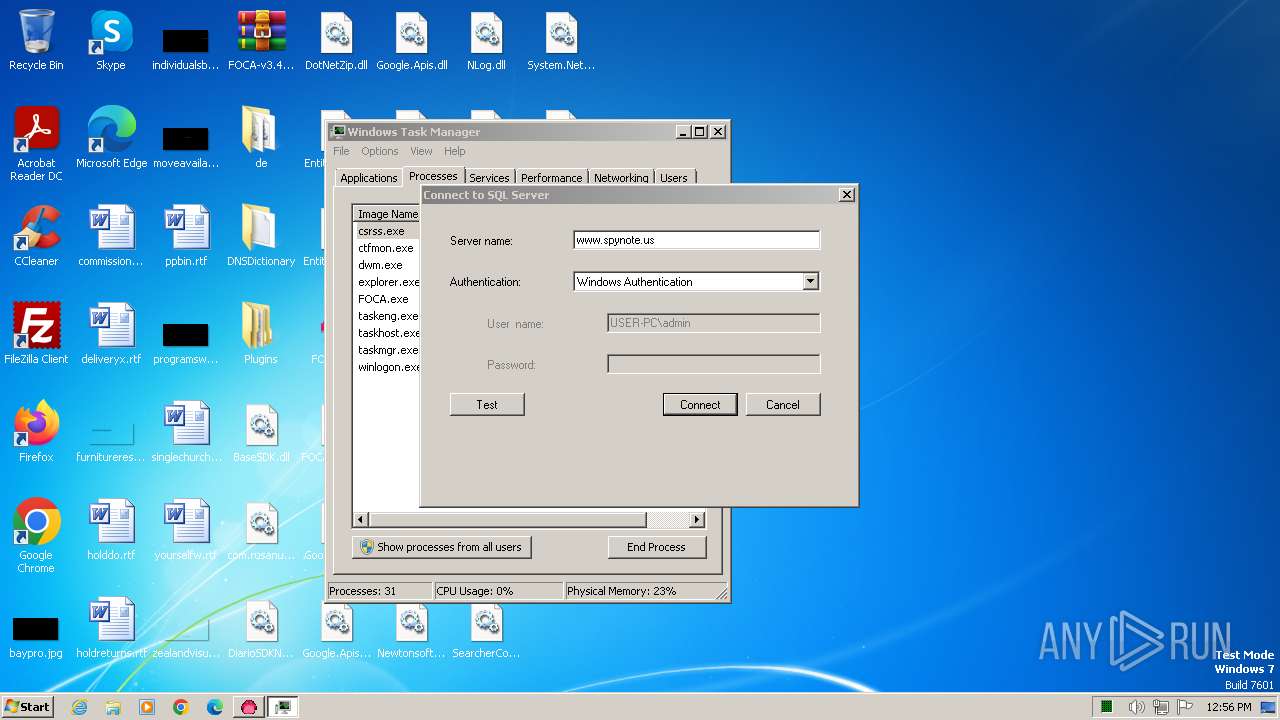
Task: Click right arrow of process list scrollbar
Action: (697, 520)
